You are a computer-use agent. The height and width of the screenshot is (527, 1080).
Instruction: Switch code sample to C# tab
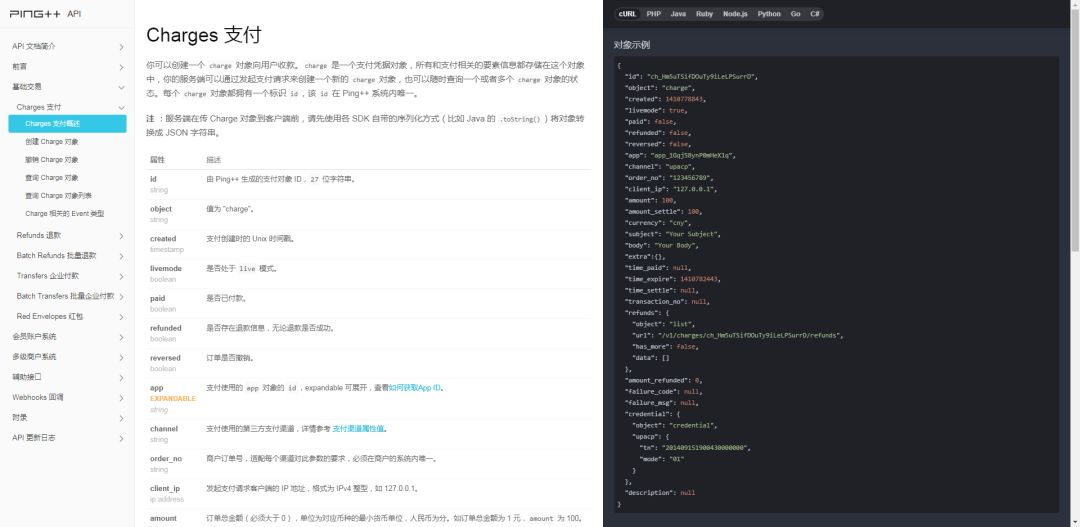pos(815,14)
